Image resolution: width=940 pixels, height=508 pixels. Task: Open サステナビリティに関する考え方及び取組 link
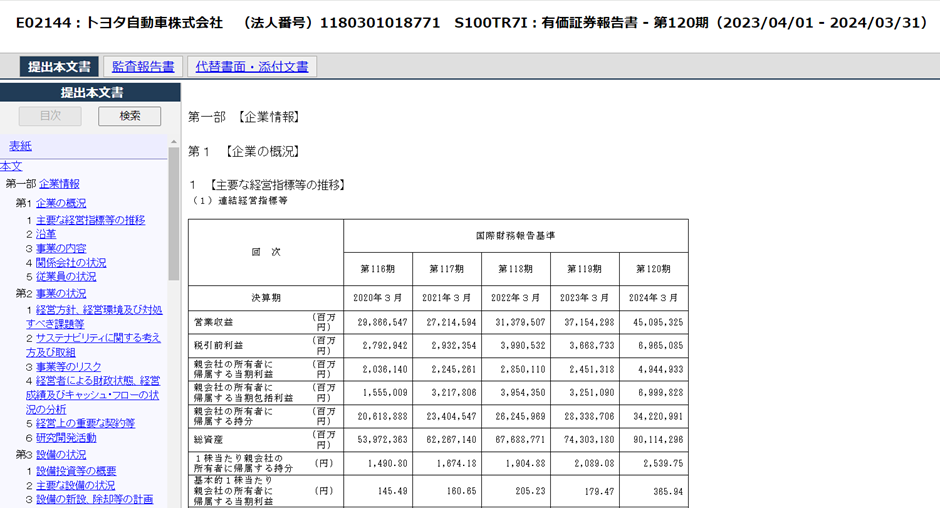(x=93, y=345)
